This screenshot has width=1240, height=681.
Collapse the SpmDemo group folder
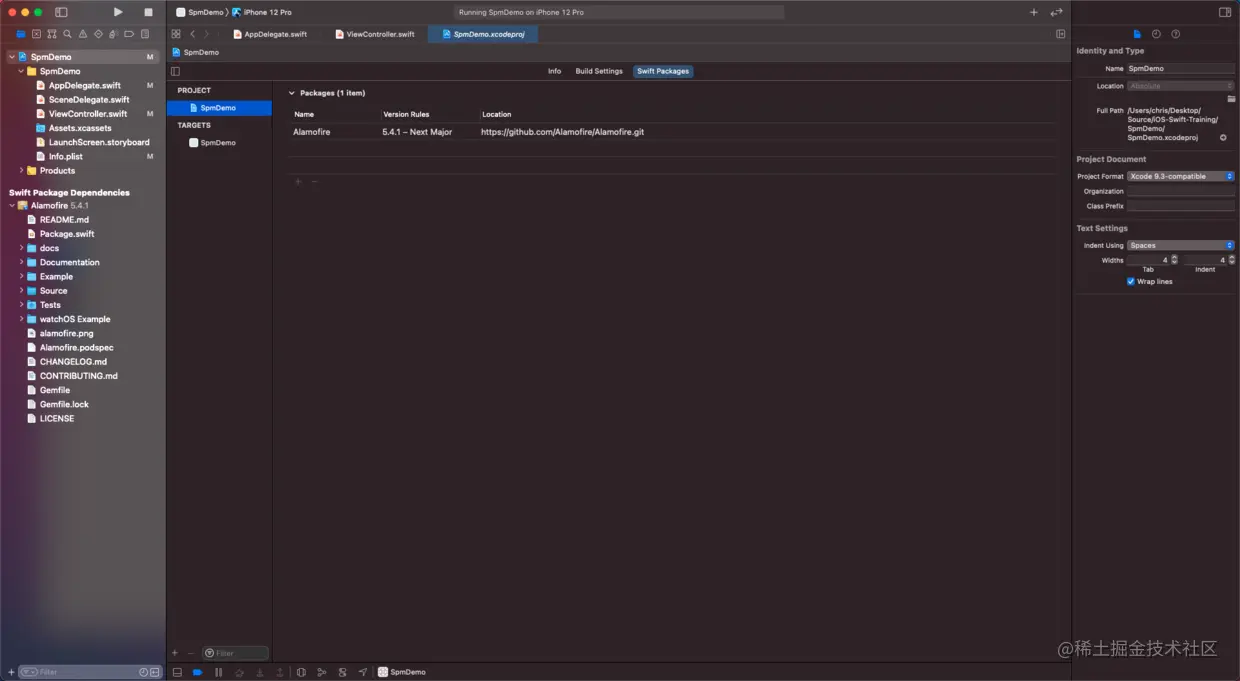[x=21, y=71]
